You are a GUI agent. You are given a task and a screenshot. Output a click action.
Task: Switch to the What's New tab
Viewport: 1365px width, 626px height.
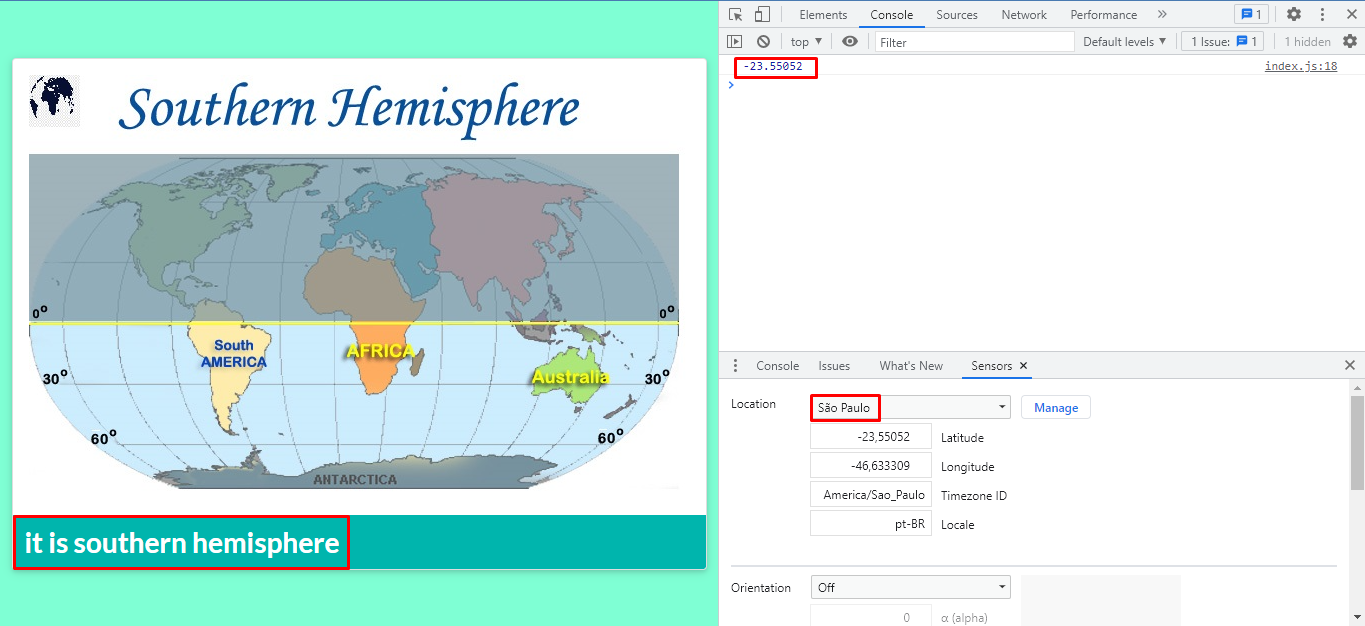coord(910,366)
